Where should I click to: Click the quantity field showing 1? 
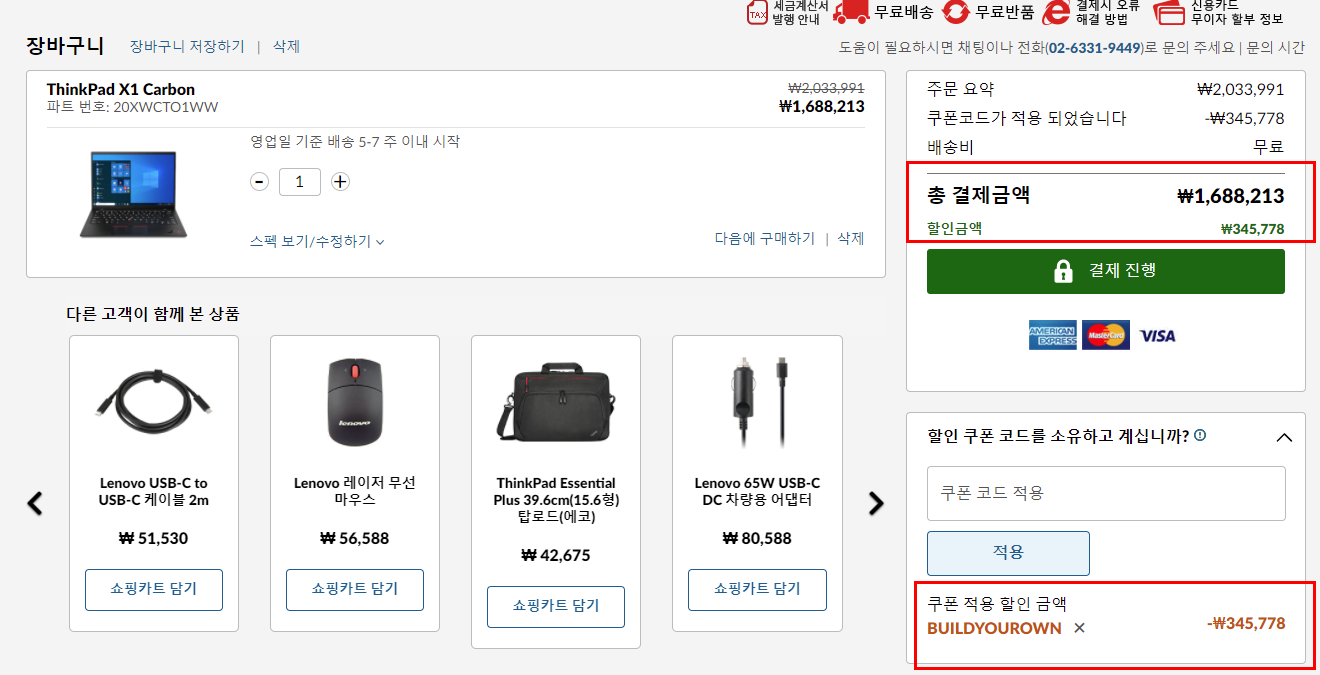coord(300,181)
